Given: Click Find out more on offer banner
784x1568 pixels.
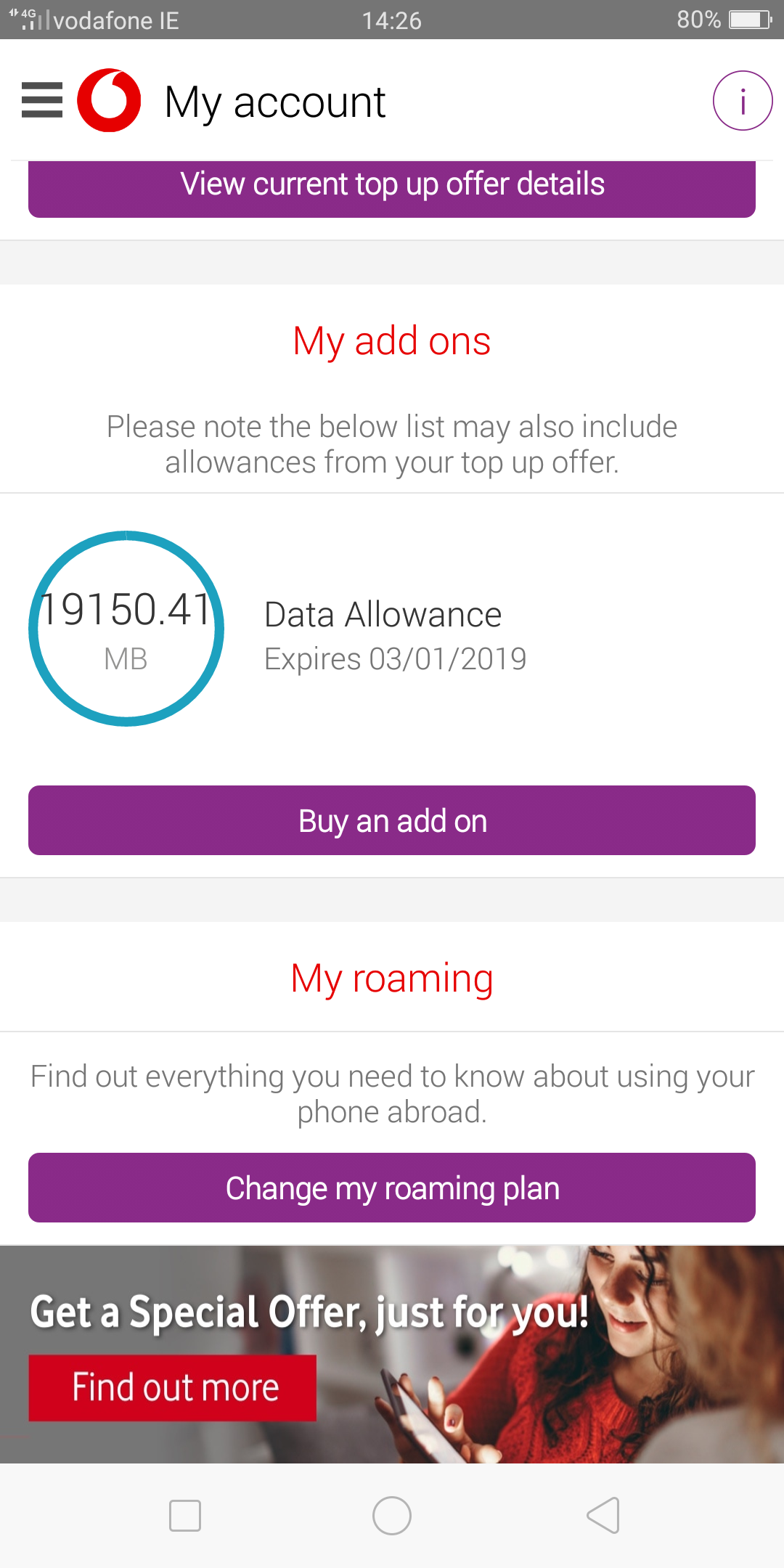Looking at the screenshot, I should point(173,1387).
